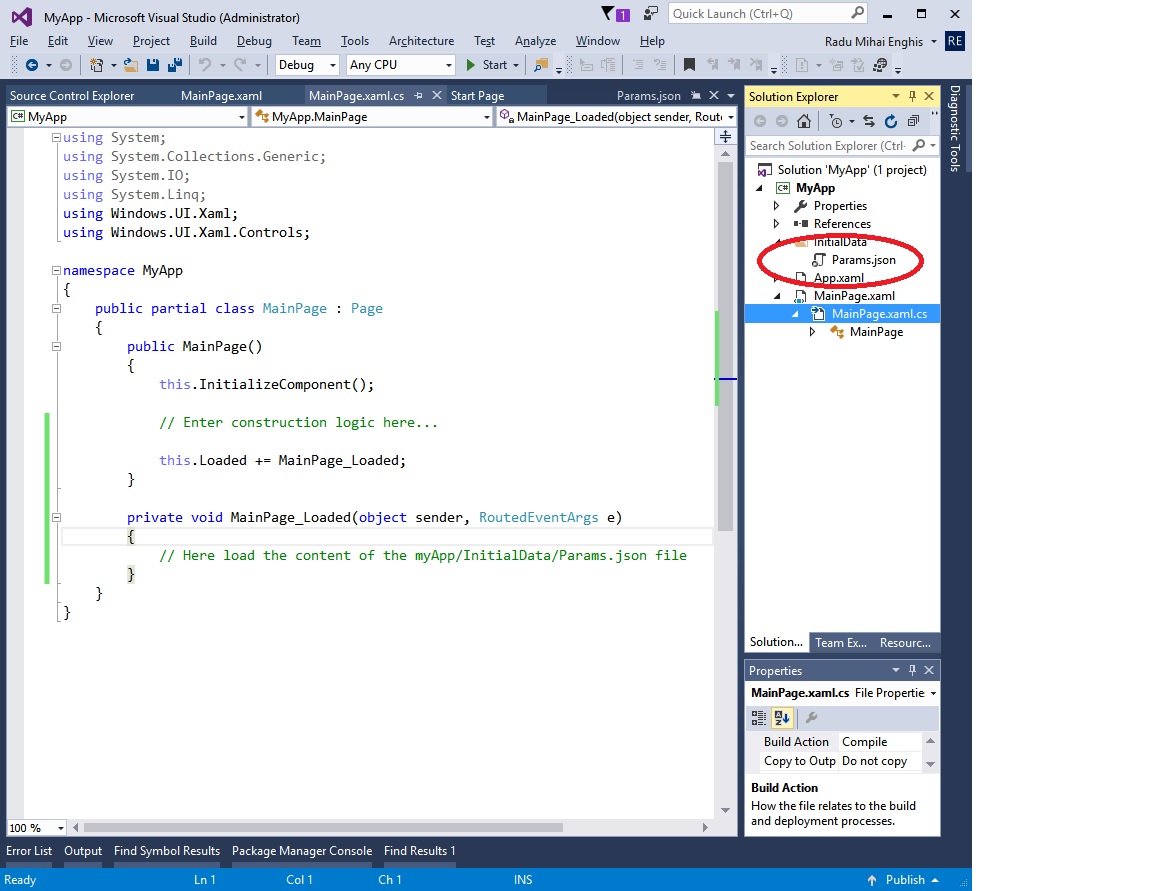Screen dimensions: 1152x891
Task: Collapse the MyApp project node
Action: [760, 188]
